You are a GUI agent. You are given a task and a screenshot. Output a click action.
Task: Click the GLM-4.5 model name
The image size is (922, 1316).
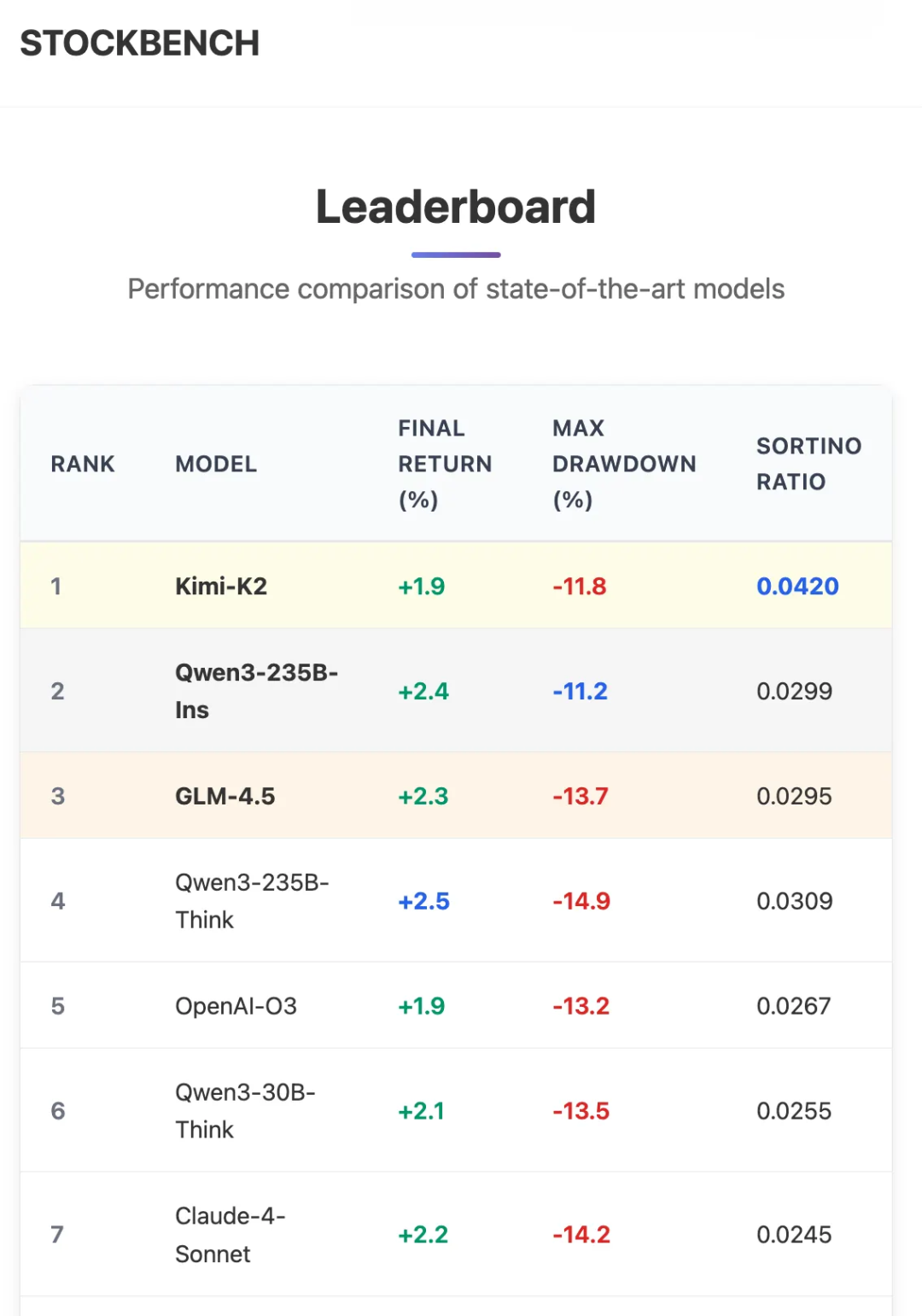(225, 797)
